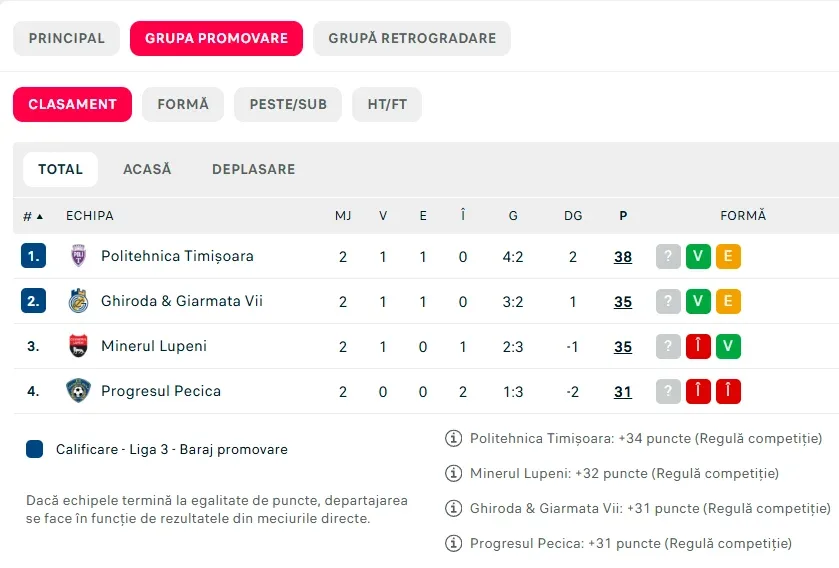The width and height of the screenshot is (839, 568).
Task: Open the Principal tab
Action: 66,38
